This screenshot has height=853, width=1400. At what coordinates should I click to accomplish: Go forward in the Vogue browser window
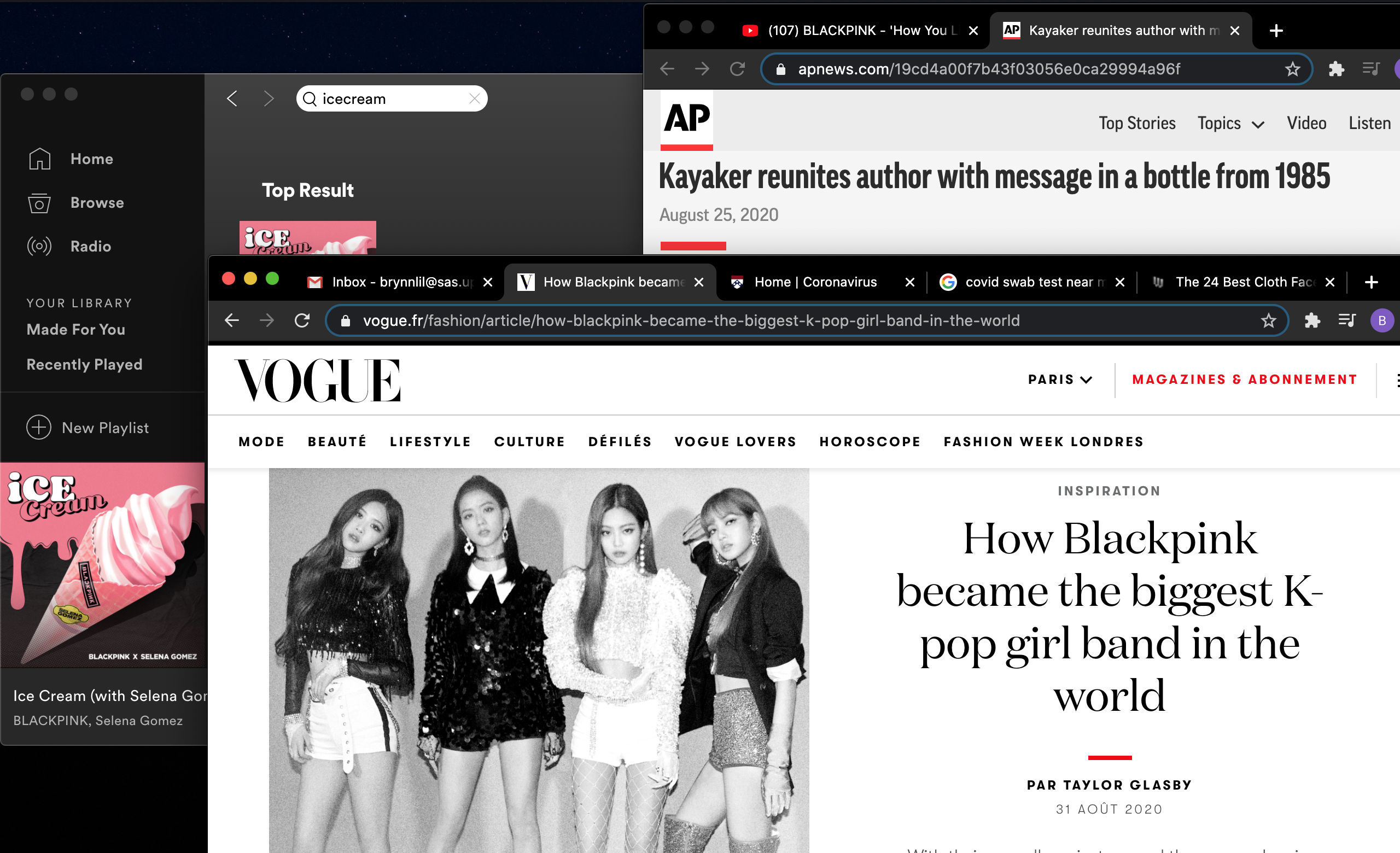(x=266, y=320)
